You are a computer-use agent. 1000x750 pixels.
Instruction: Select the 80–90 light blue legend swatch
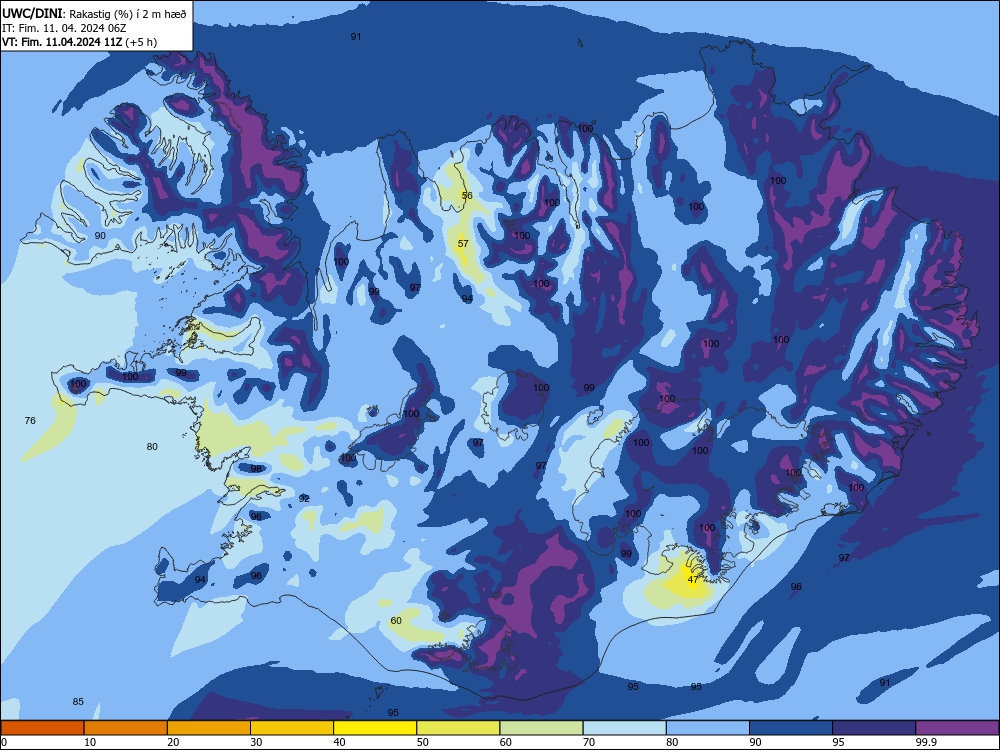(708, 728)
